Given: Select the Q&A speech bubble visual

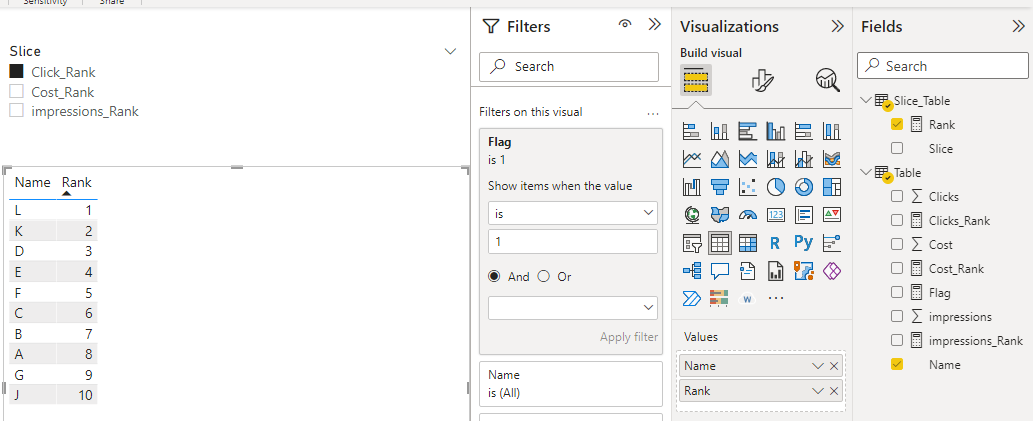Looking at the screenshot, I should tap(719, 271).
